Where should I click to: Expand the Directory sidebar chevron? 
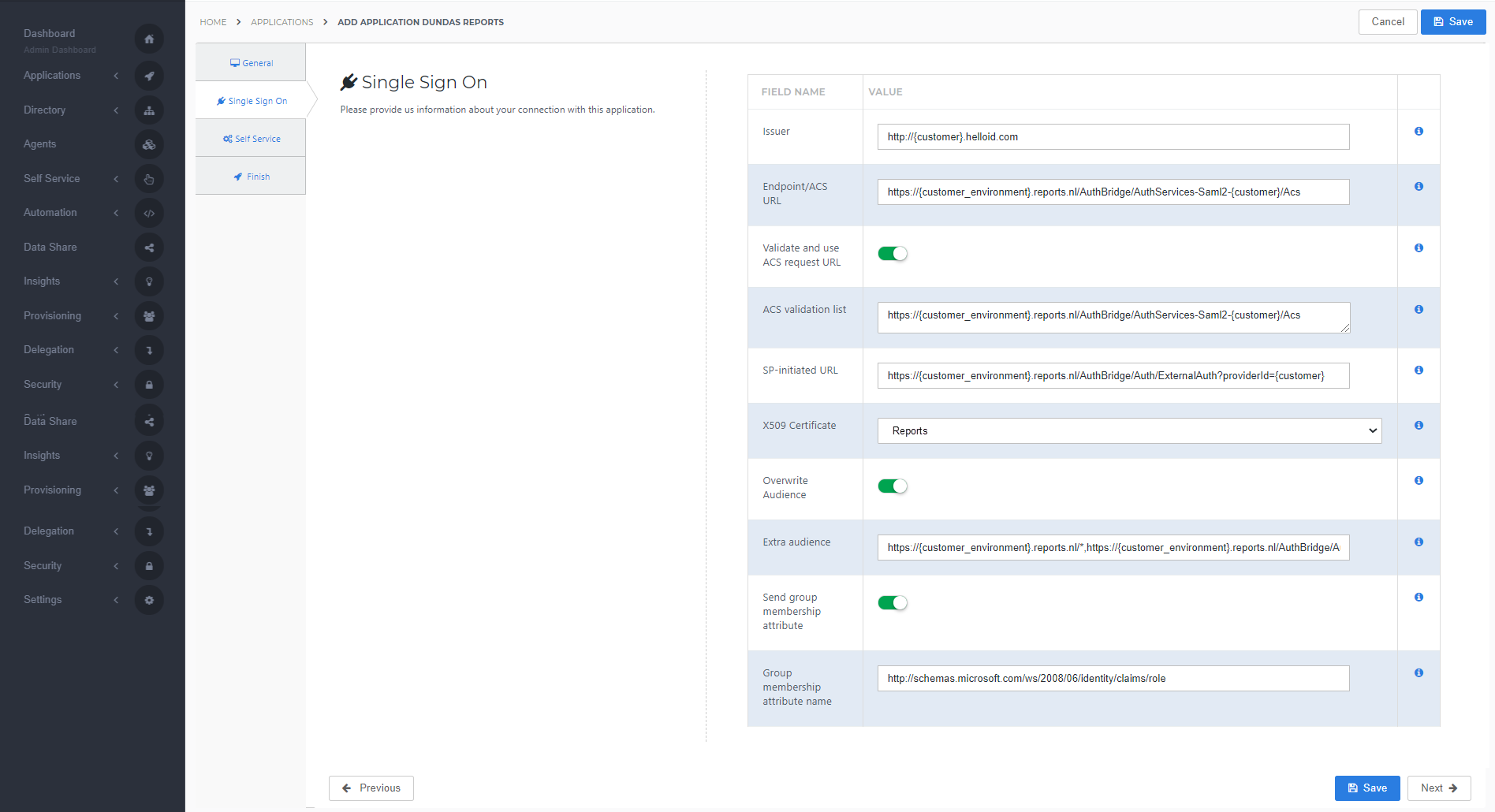coord(116,110)
